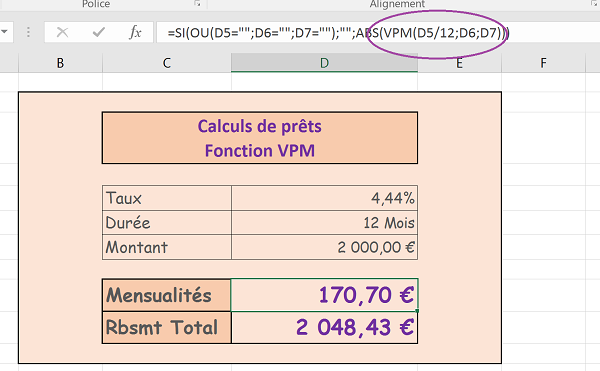Select the "2 000,00 €" amount cell
600x371 pixels.
click(x=324, y=247)
